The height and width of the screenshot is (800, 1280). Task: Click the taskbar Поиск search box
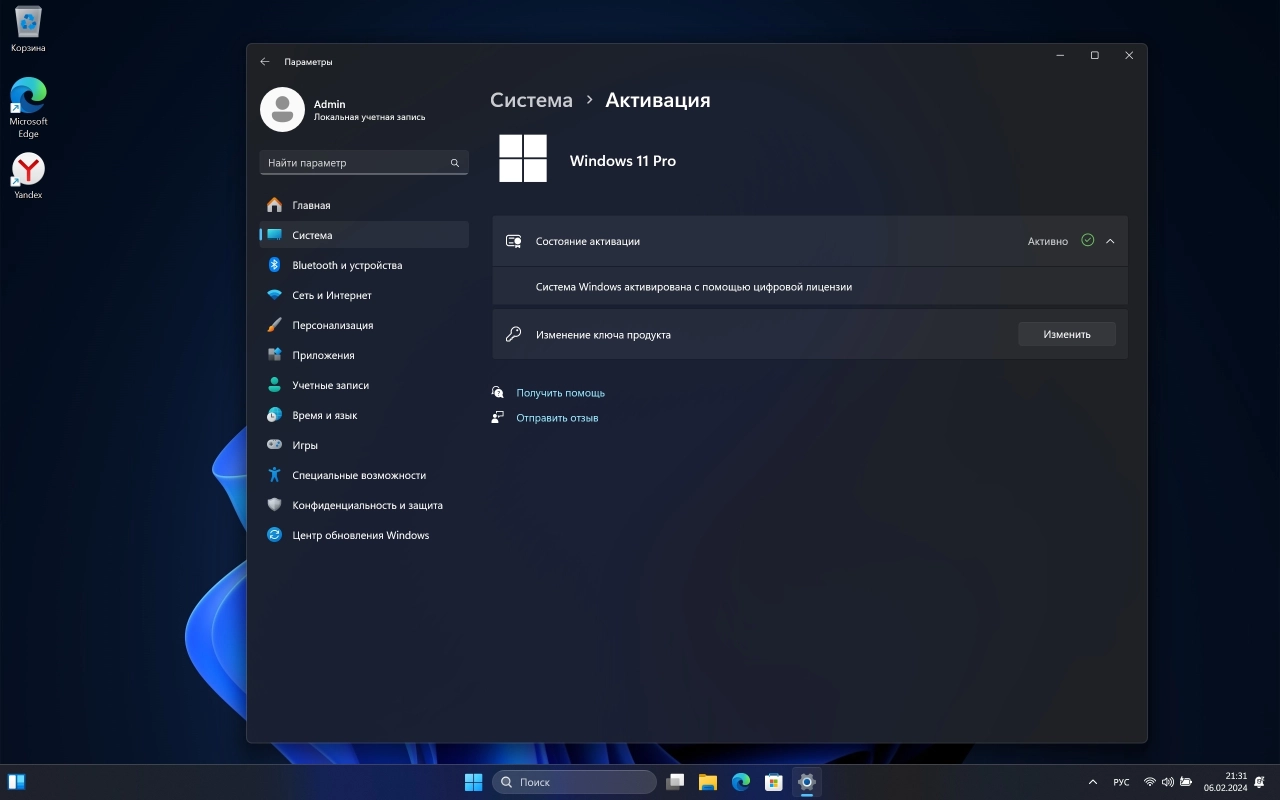tap(574, 782)
